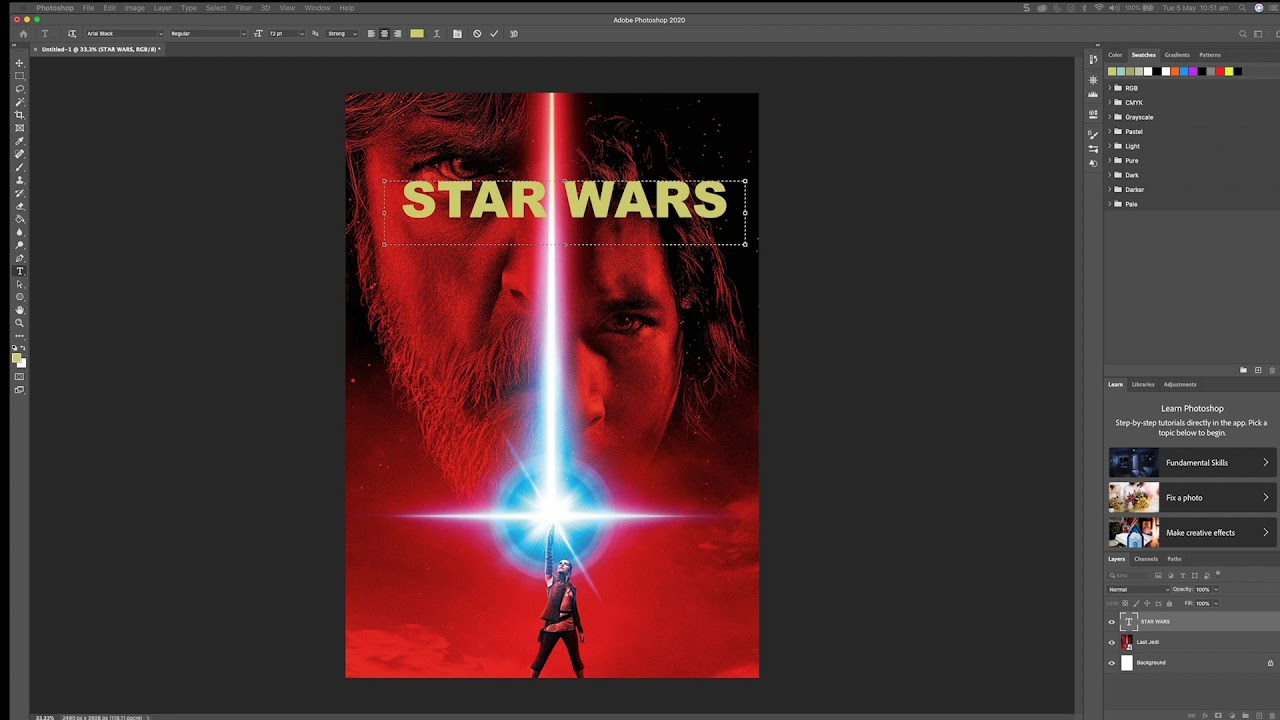Select the Last Jedi layer thumbnail
The height and width of the screenshot is (720, 1280).
pos(1127,642)
